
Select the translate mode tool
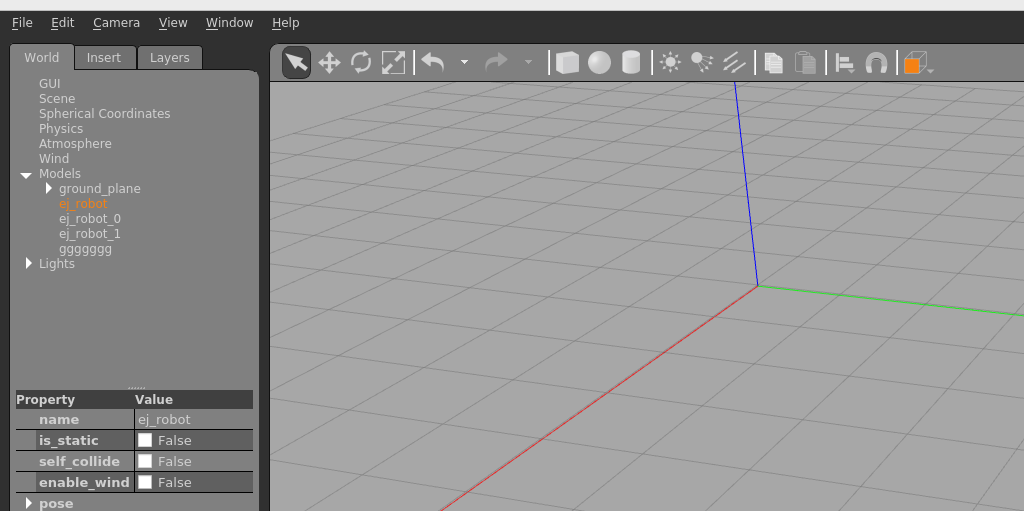point(329,63)
